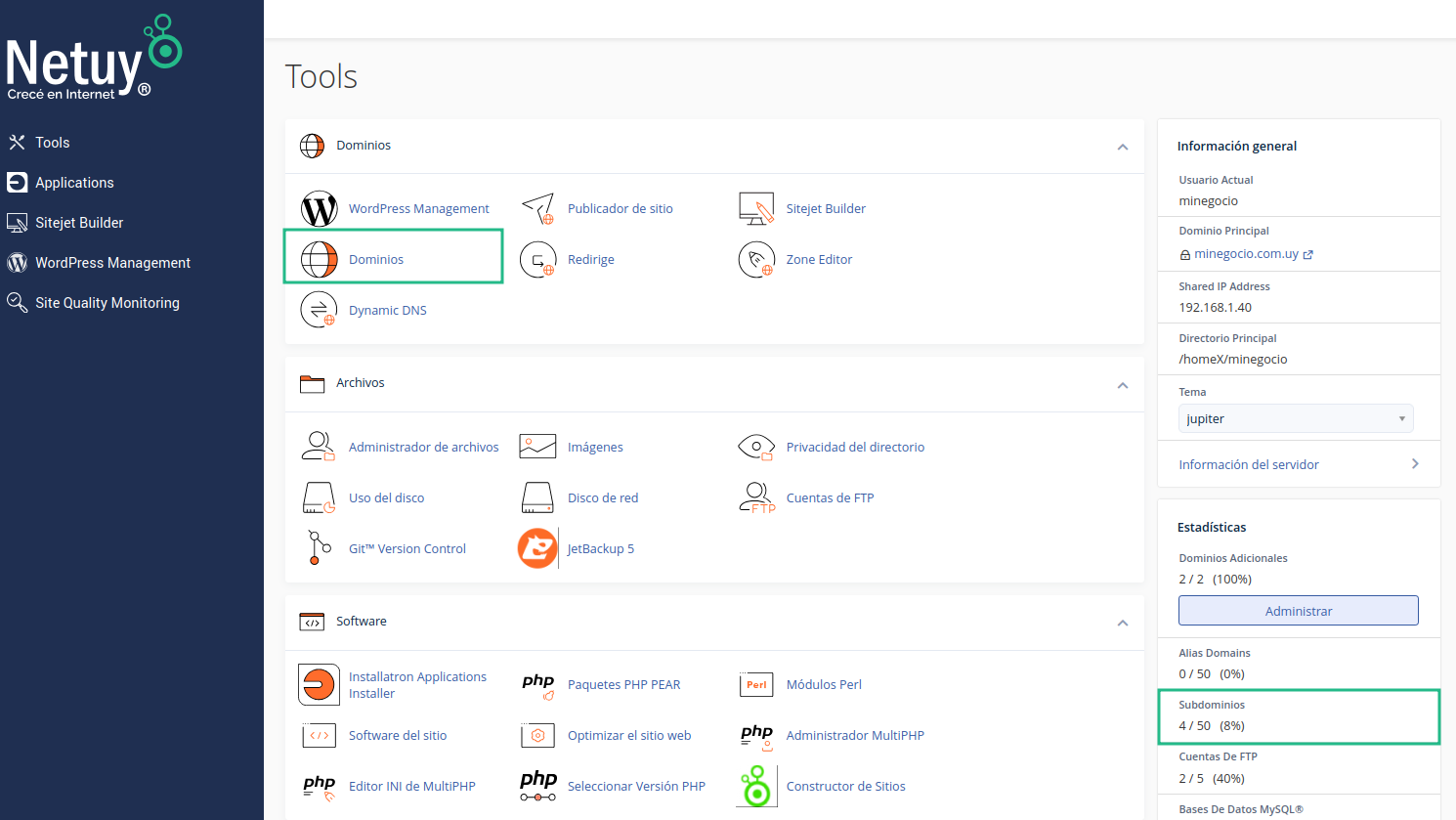The width and height of the screenshot is (1456, 820).
Task: Click the JetBackup 5 icon
Action: point(537,548)
